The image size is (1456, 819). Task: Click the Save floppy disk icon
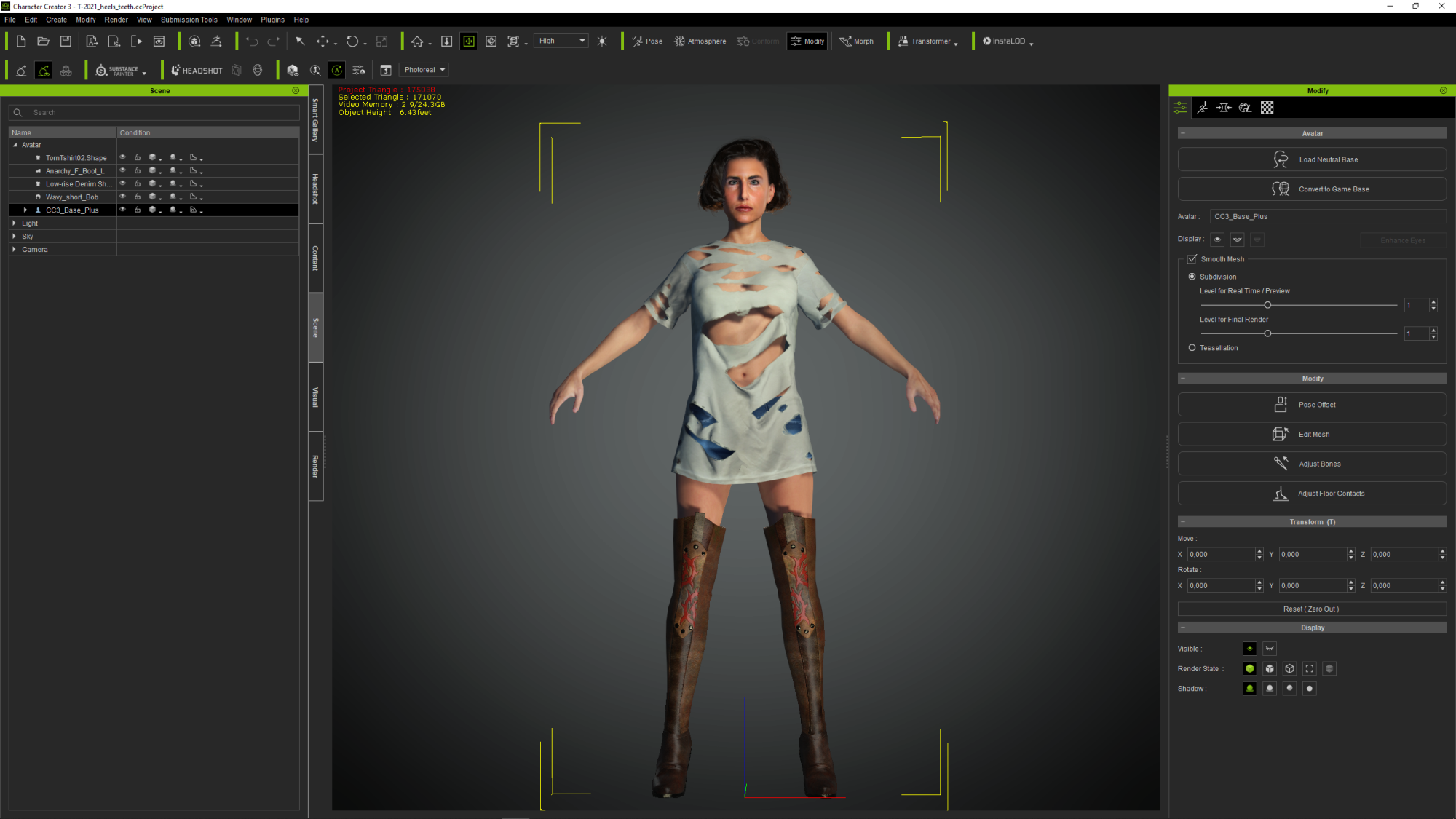(66, 41)
